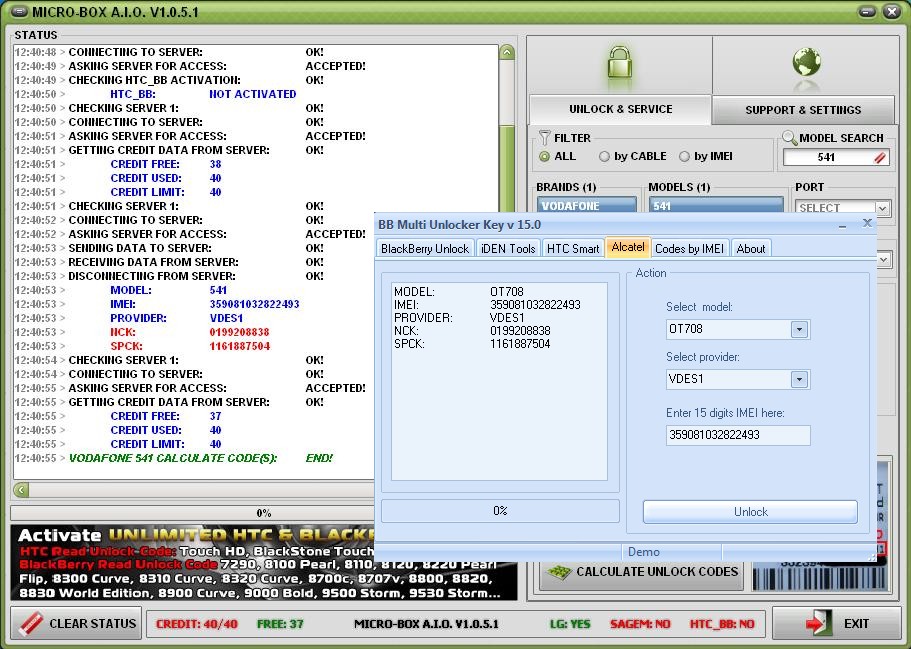The width and height of the screenshot is (911, 649).
Task: Minimize the BB Multi Unlocker Key window
Action: 842,225
